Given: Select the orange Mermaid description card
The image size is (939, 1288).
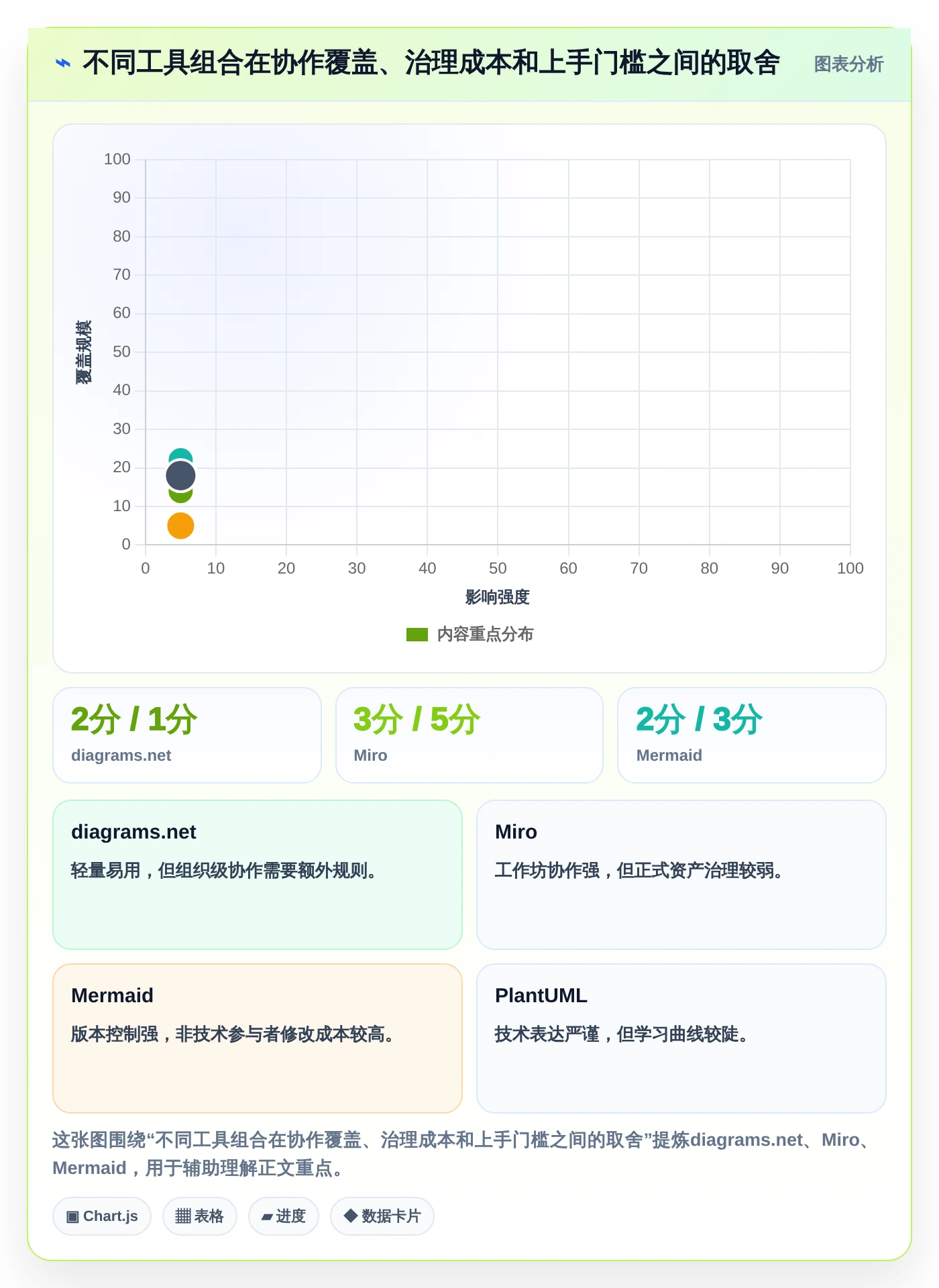Looking at the screenshot, I should tap(258, 1038).
